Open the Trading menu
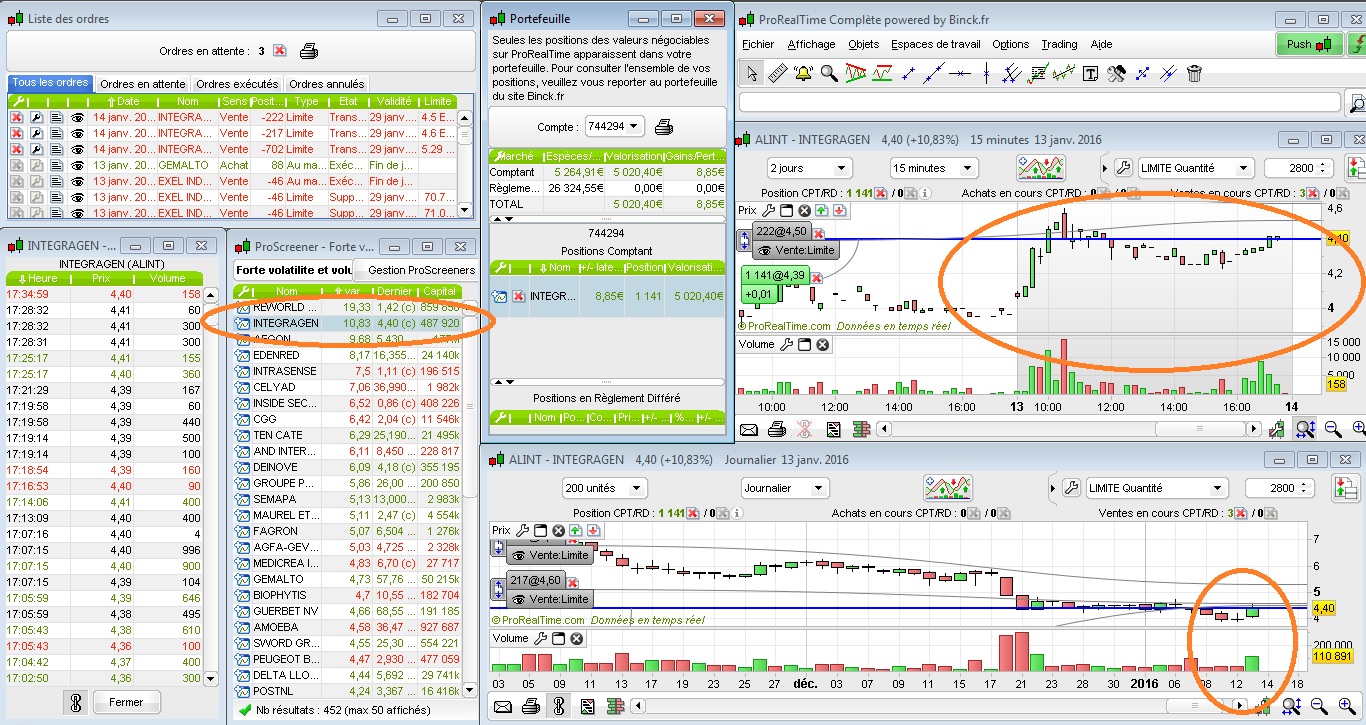This screenshot has height=725, width=1366. pos(1059,44)
